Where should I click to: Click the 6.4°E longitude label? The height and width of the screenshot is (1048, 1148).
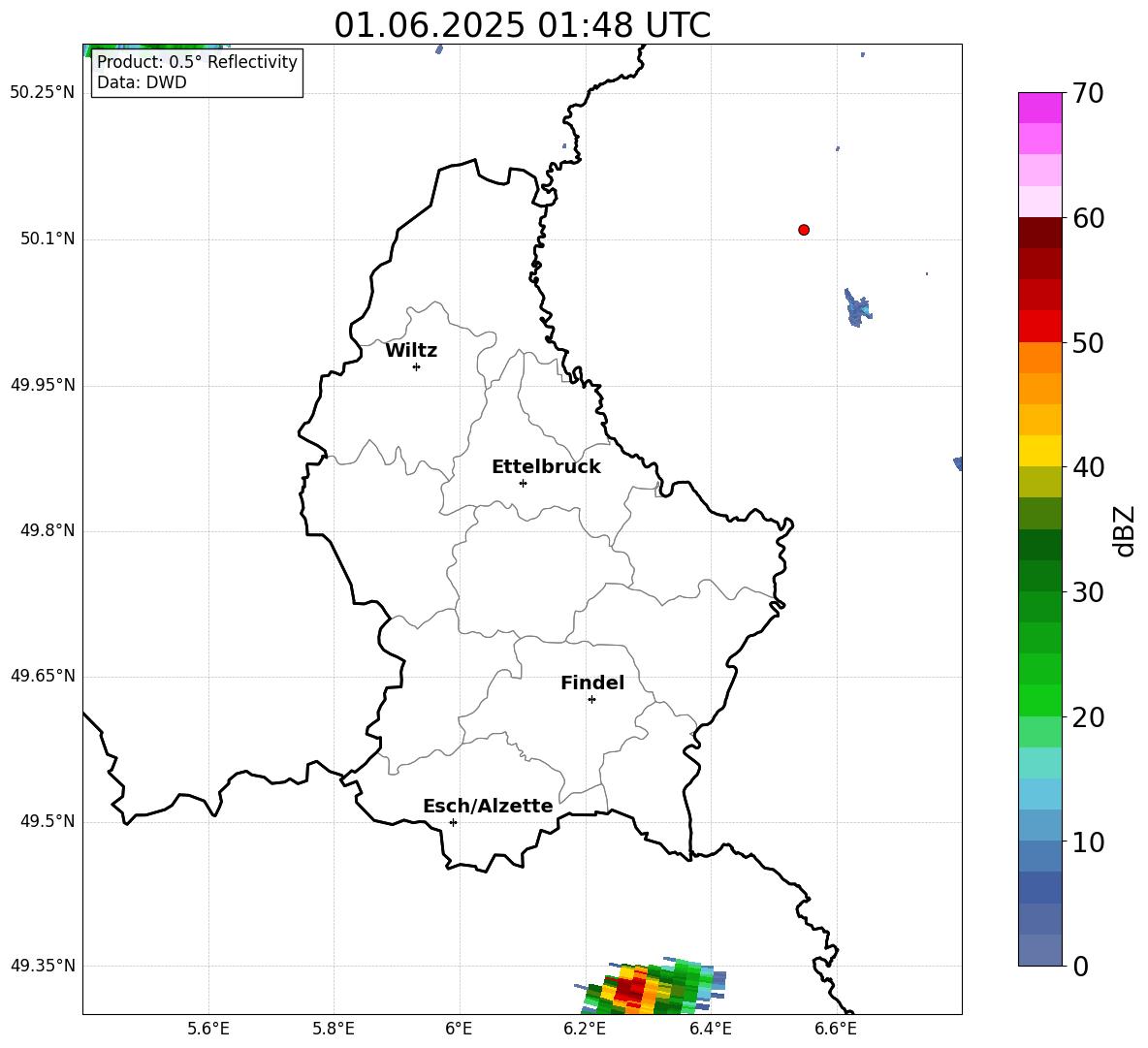(710, 1029)
